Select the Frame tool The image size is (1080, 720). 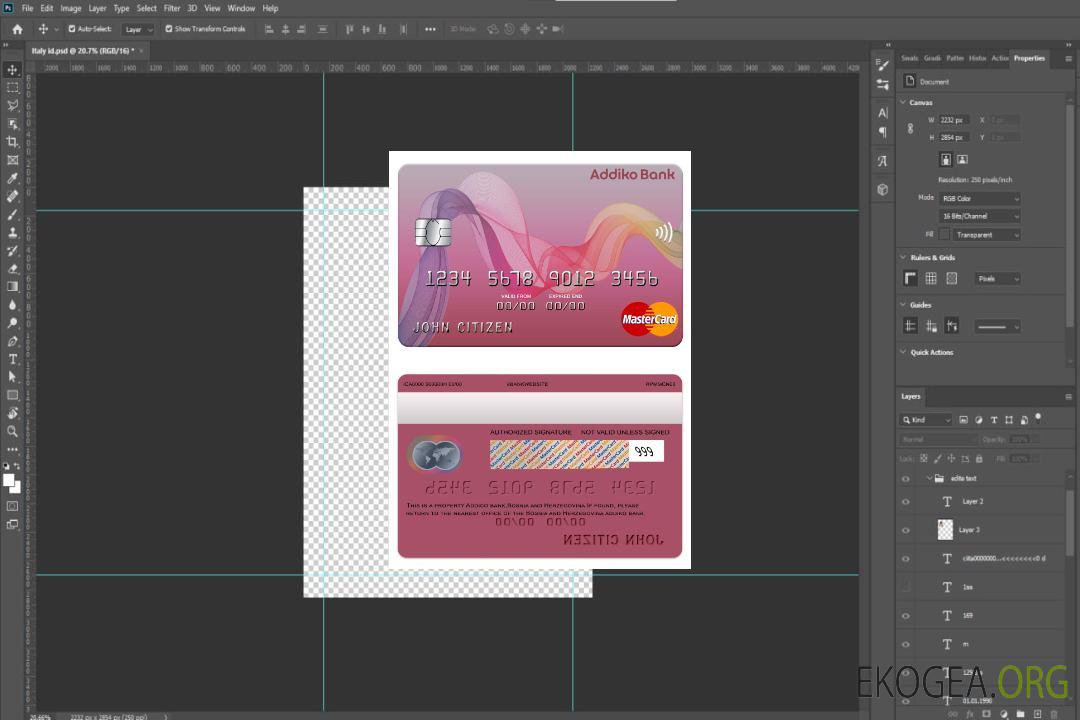click(12, 160)
